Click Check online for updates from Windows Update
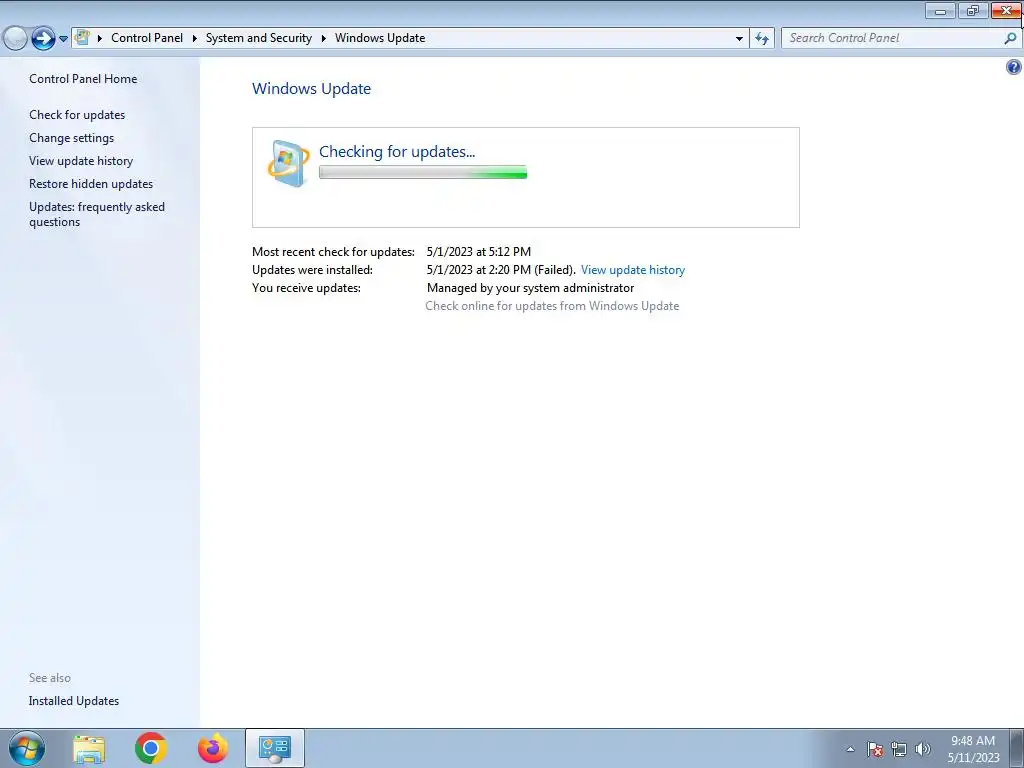This screenshot has height=768, width=1024. pyautogui.click(x=552, y=306)
